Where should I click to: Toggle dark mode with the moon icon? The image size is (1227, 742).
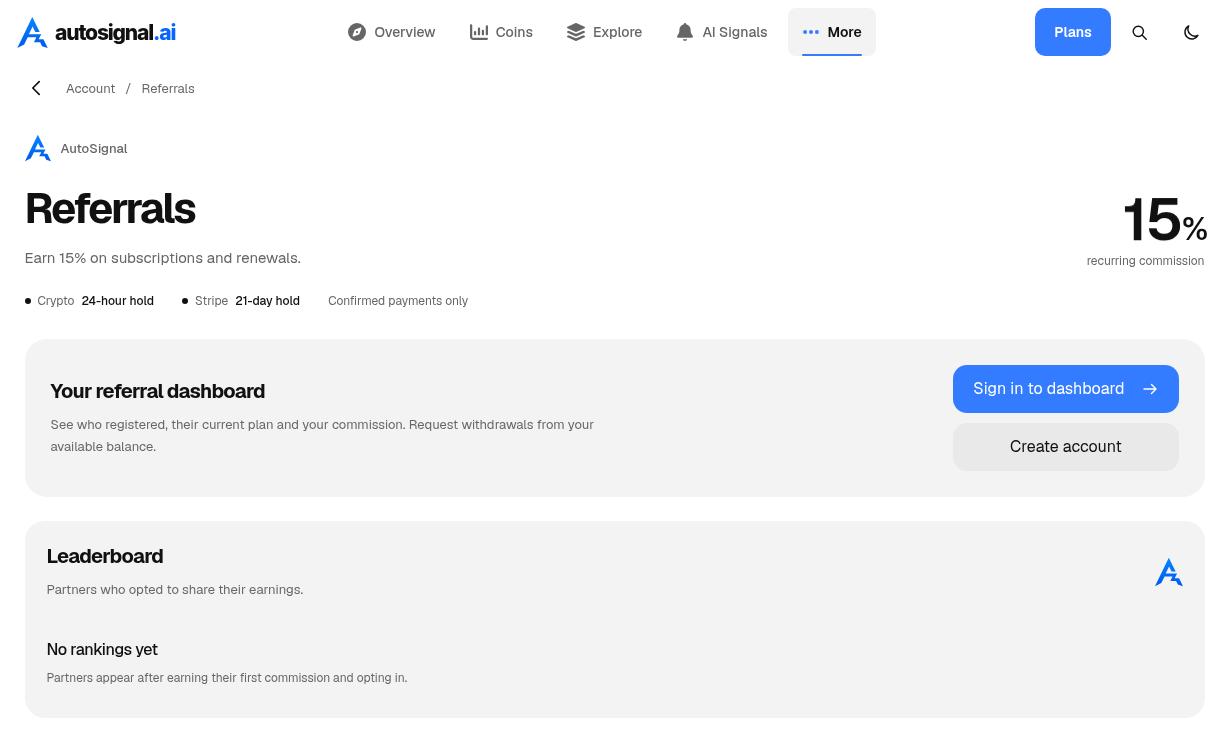1191,32
